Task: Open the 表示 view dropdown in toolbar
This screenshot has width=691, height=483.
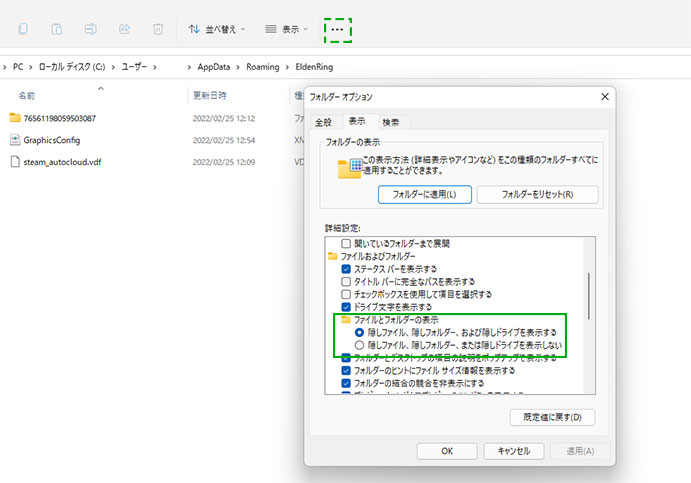Action: click(286, 30)
